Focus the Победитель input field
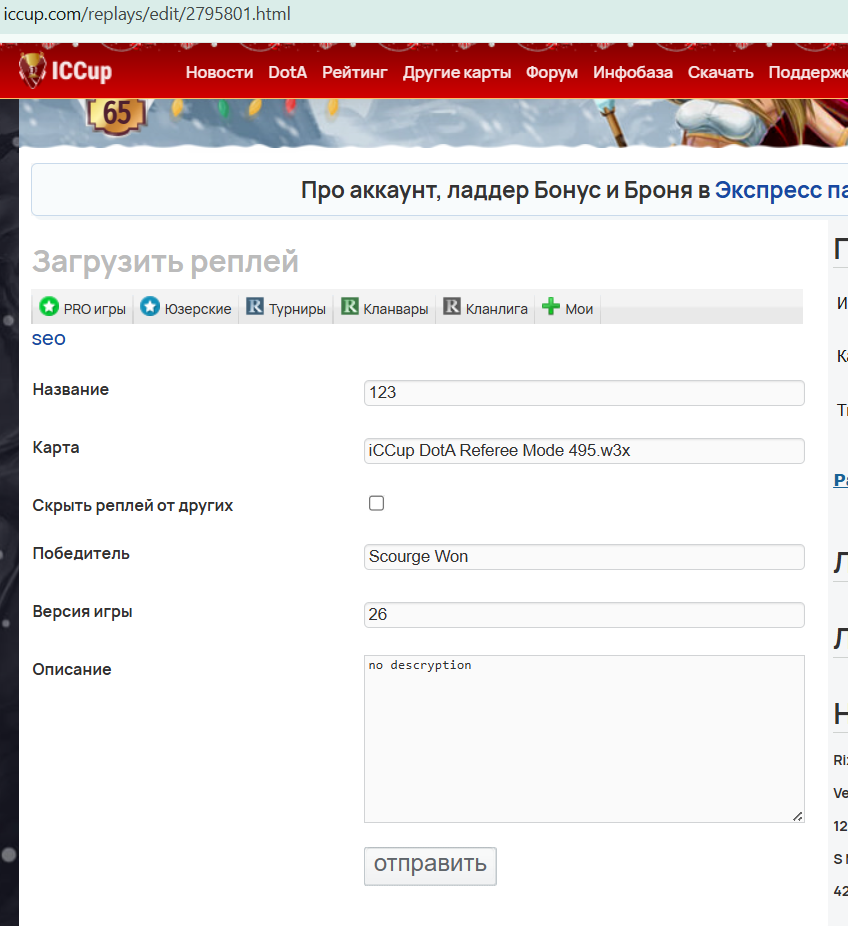Image resolution: width=848 pixels, height=926 pixels. click(584, 557)
